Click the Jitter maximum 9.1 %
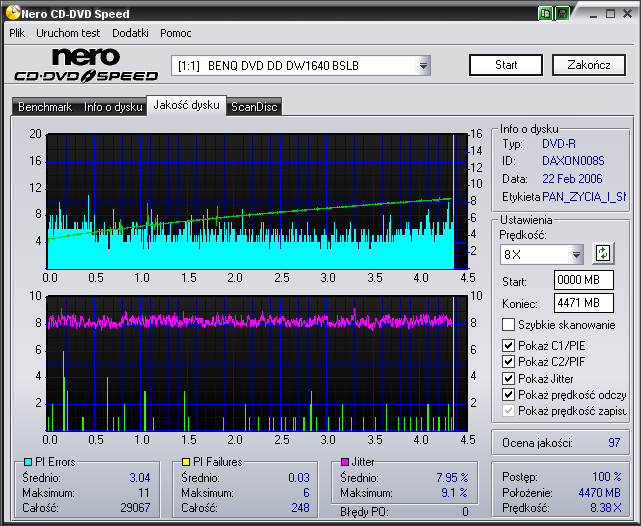The height and width of the screenshot is (526, 641). pos(455,493)
